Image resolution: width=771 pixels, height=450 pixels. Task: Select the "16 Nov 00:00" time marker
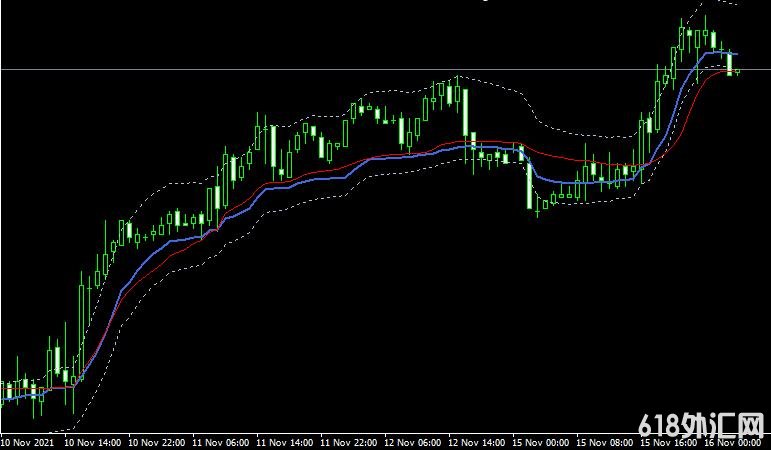pyautogui.click(x=735, y=441)
